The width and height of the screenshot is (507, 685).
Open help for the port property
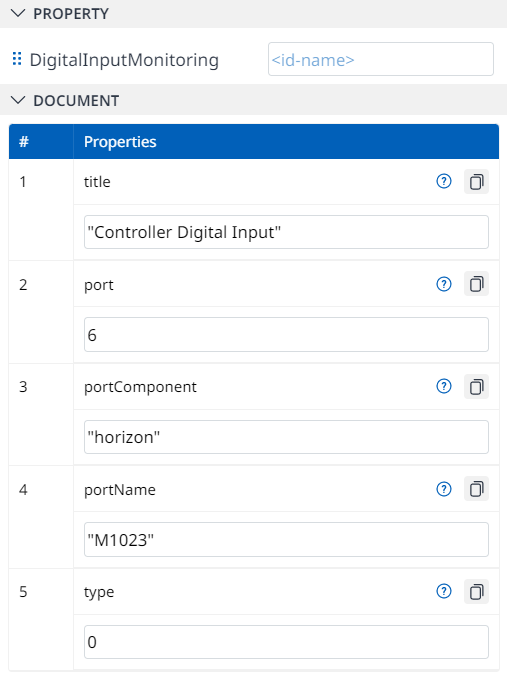[444, 284]
